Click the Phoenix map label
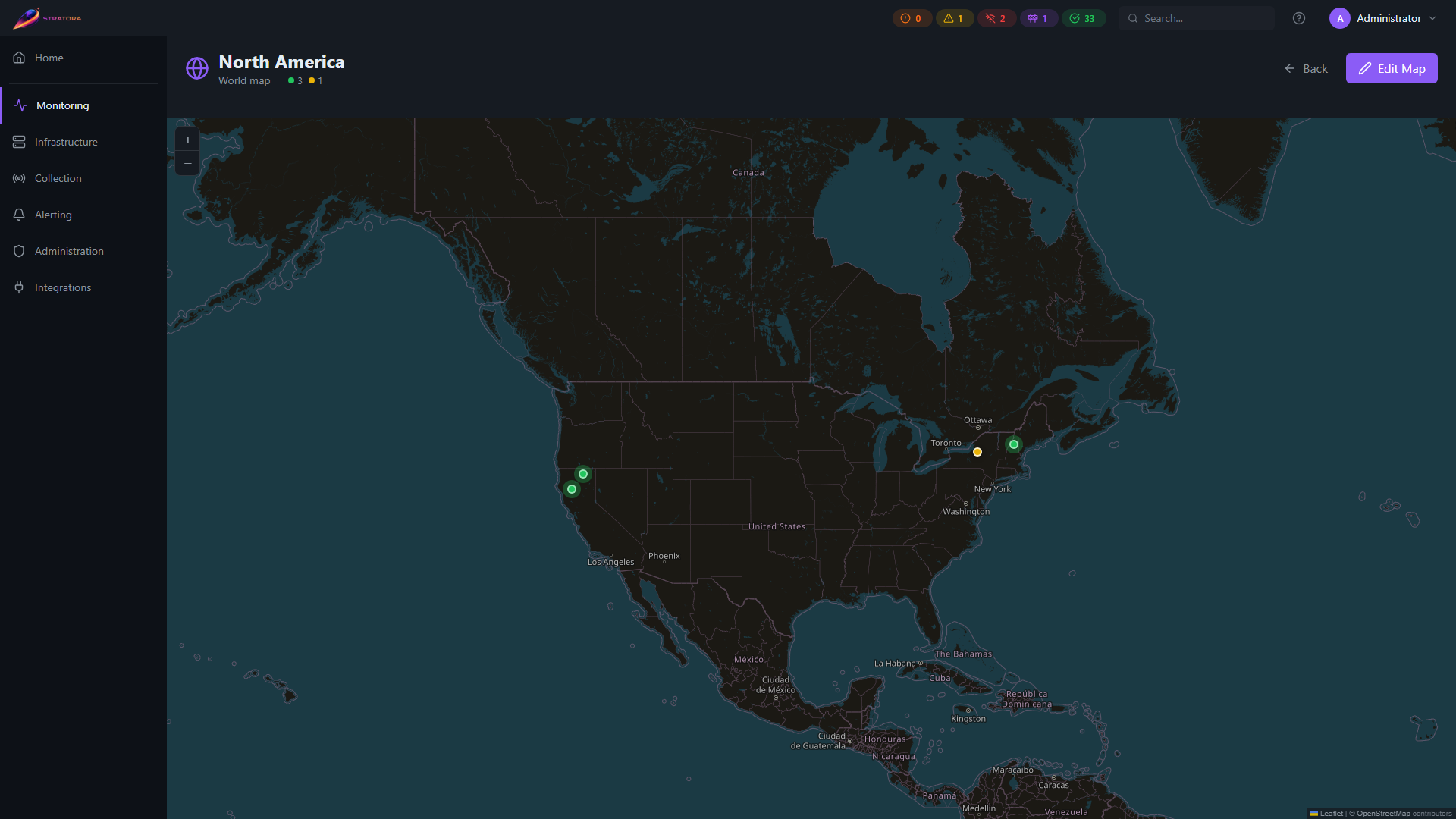Image resolution: width=1456 pixels, height=819 pixels. click(x=664, y=556)
